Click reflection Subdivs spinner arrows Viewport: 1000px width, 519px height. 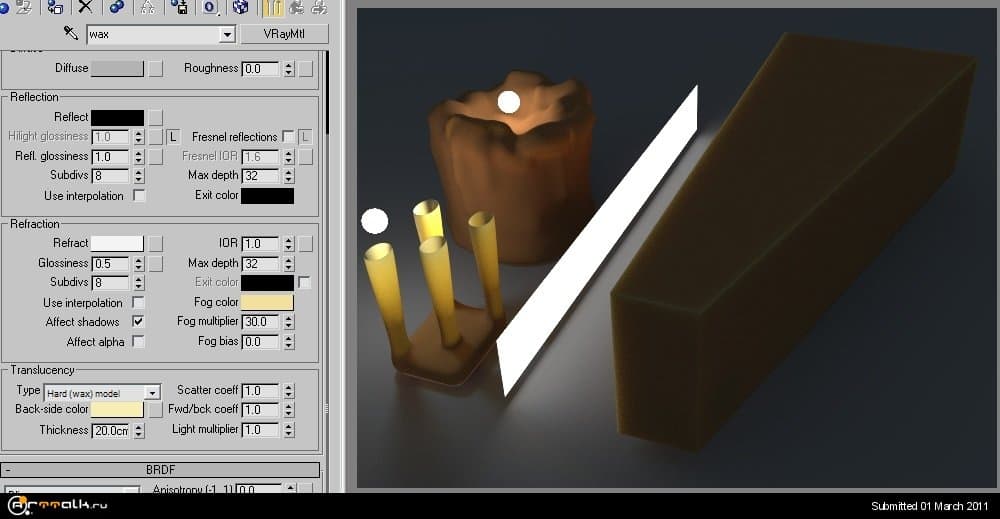pyautogui.click(x=138, y=175)
